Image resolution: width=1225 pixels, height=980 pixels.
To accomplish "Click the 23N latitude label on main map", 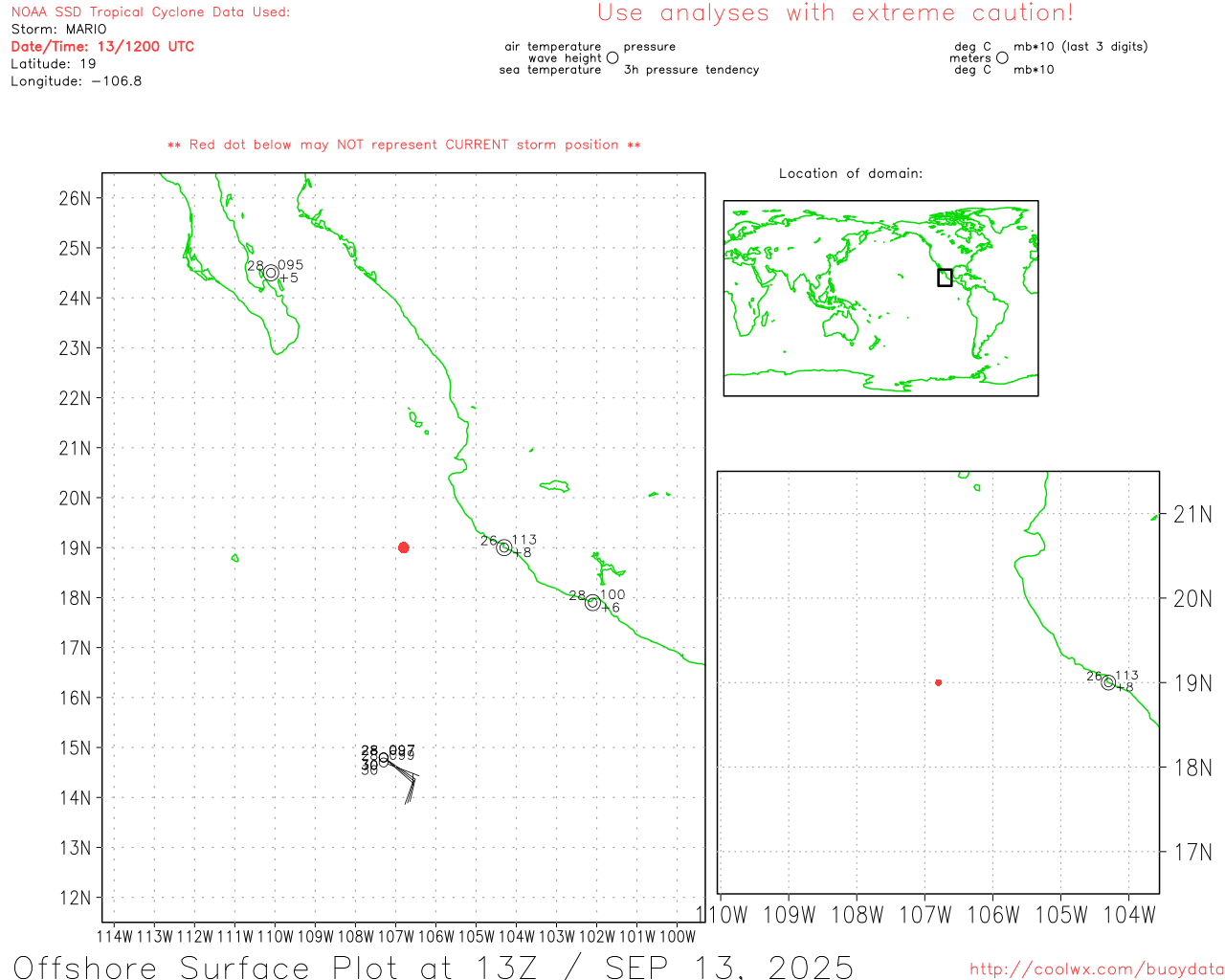I will 75,348.
